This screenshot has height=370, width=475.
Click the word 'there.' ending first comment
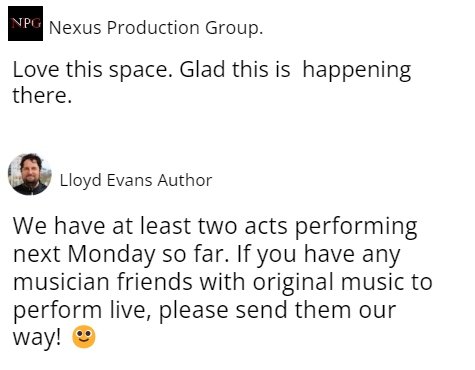click(x=42, y=95)
